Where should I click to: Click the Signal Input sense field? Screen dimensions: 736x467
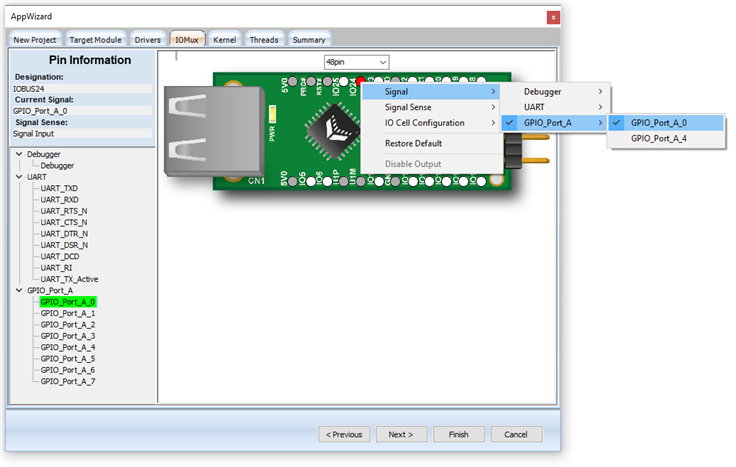(x=82, y=134)
